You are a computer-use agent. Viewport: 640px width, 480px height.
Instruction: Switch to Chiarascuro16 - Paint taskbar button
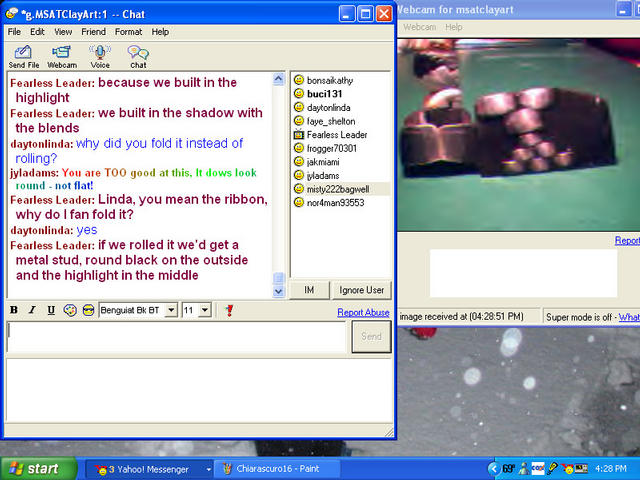point(277,469)
